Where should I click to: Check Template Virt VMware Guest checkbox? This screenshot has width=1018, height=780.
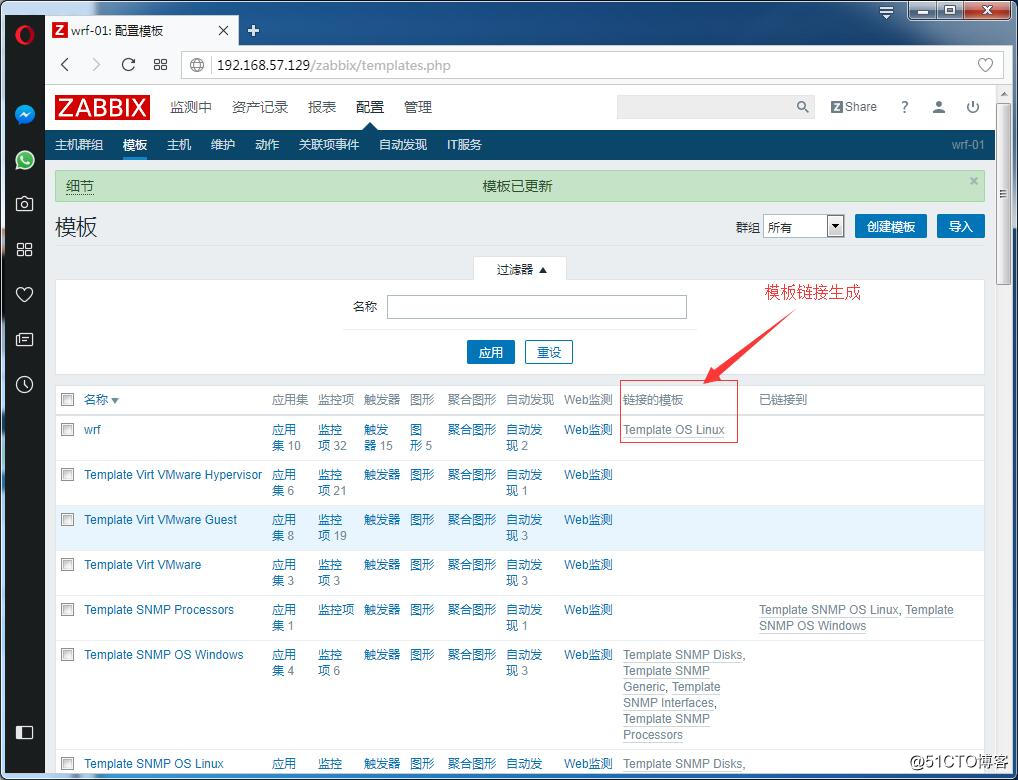(68, 520)
